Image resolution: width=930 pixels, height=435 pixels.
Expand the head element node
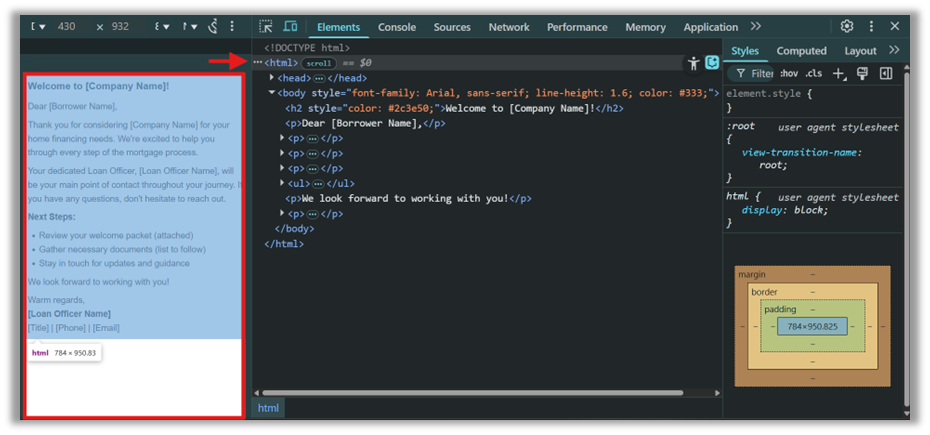point(272,78)
